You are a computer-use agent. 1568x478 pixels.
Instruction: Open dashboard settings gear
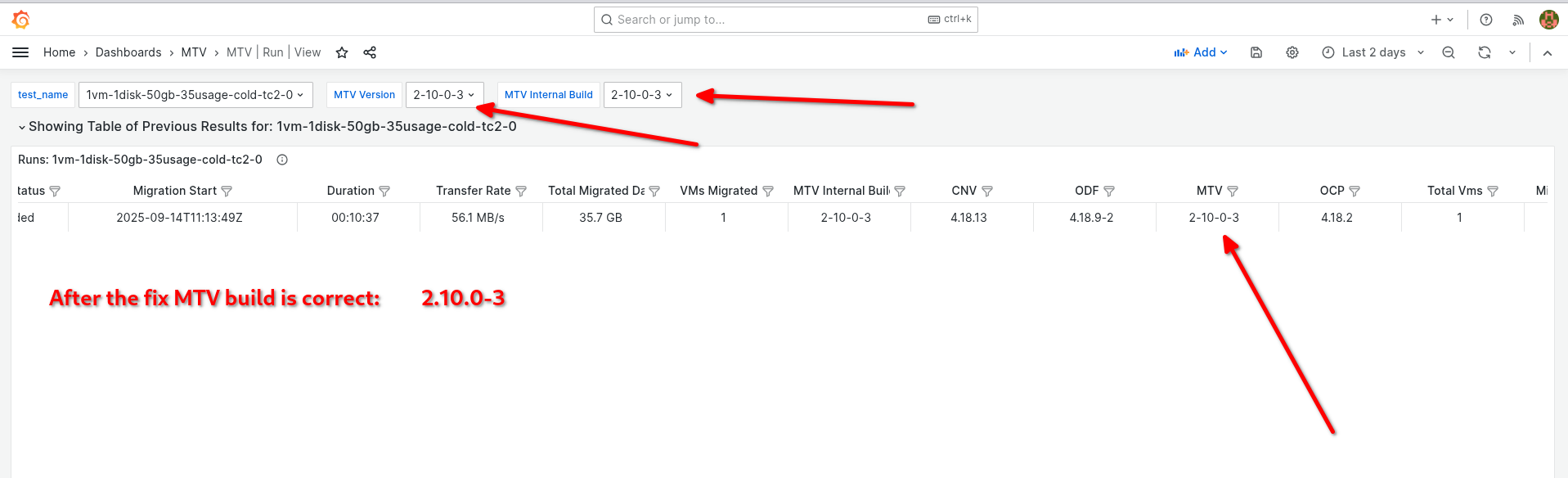tap(1292, 52)
